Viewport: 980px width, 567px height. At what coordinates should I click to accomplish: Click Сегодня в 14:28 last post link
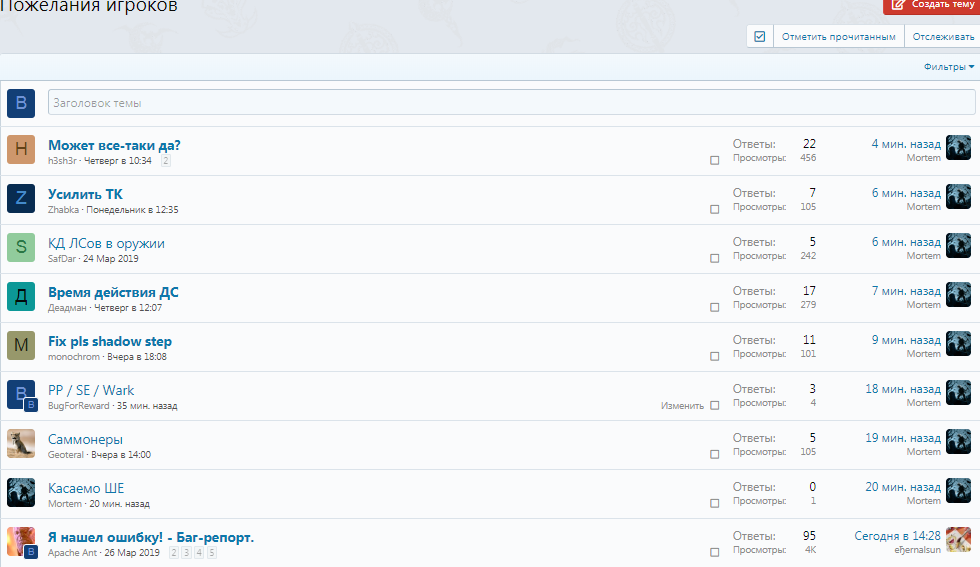[x=898, y=536]
